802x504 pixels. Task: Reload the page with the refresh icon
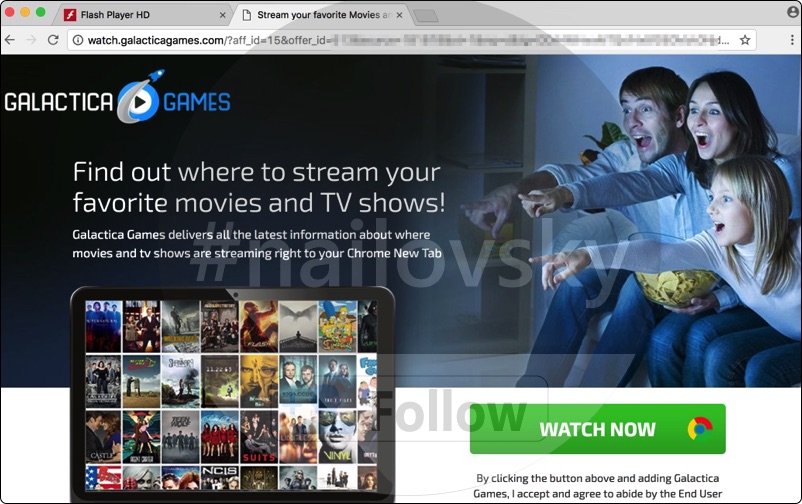53,40
